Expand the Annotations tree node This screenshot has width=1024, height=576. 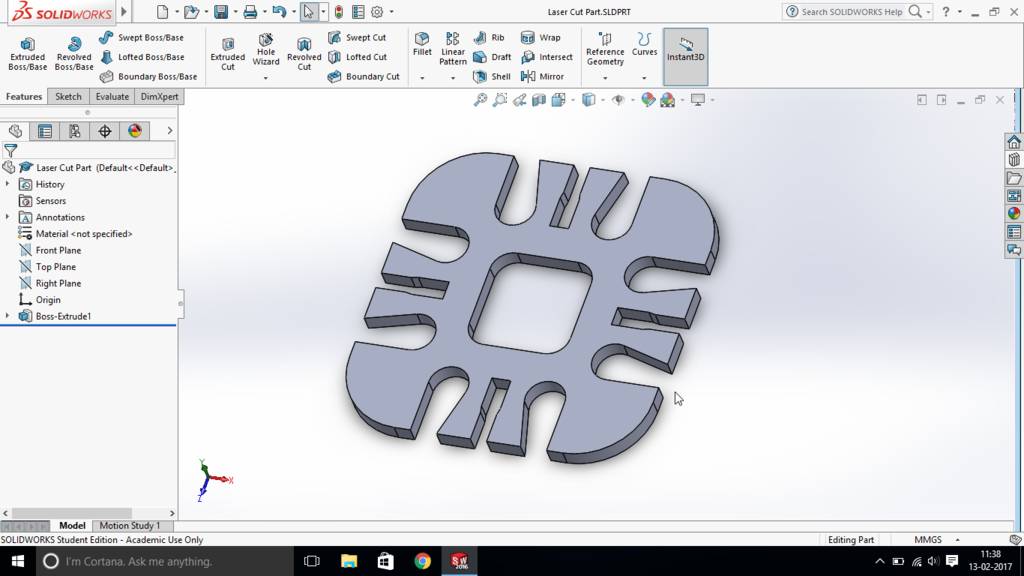tap(7, 217)
